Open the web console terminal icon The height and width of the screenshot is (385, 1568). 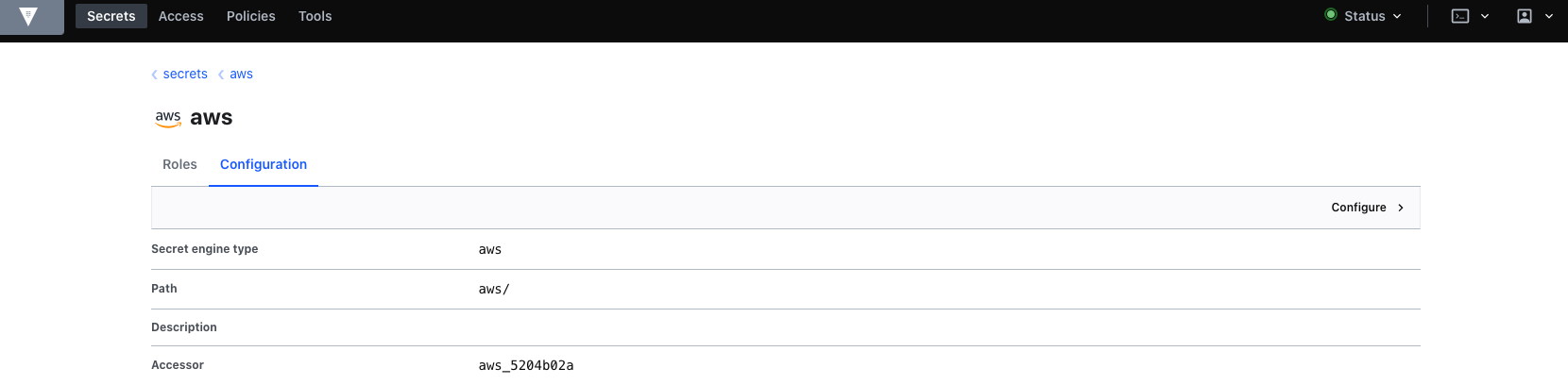tap(1460, 16)
